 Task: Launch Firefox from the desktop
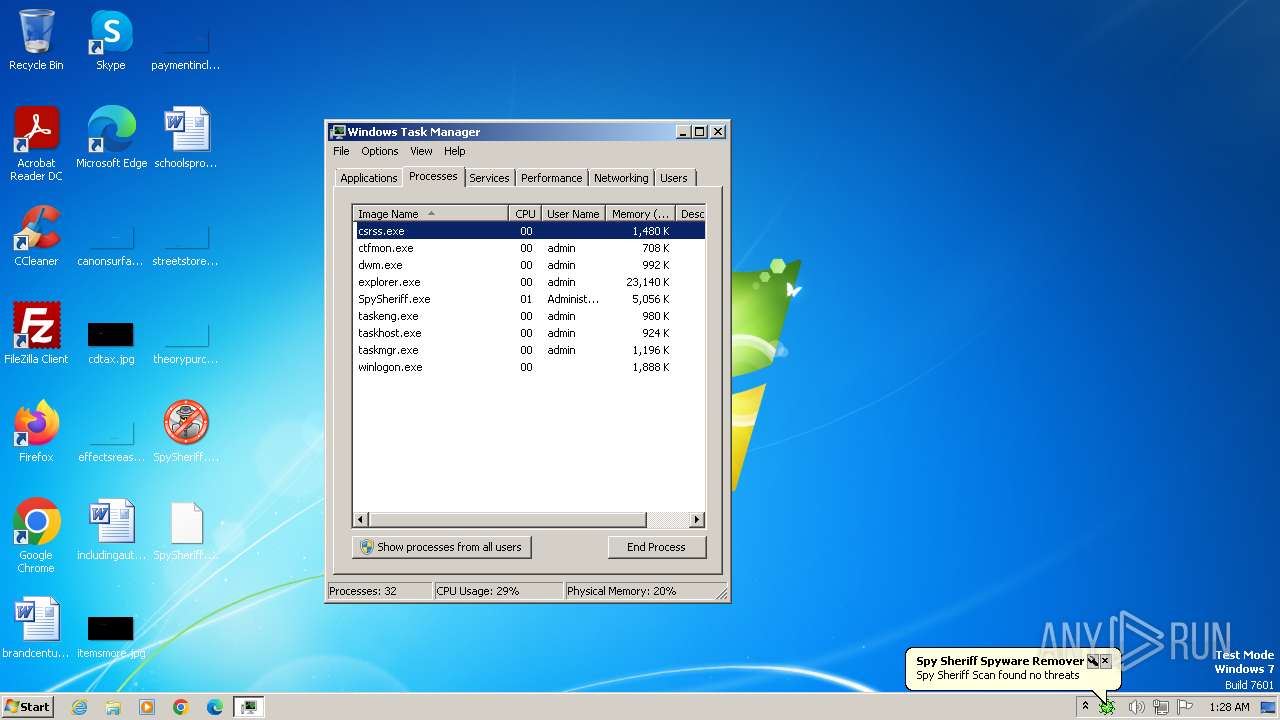(36, 432)
